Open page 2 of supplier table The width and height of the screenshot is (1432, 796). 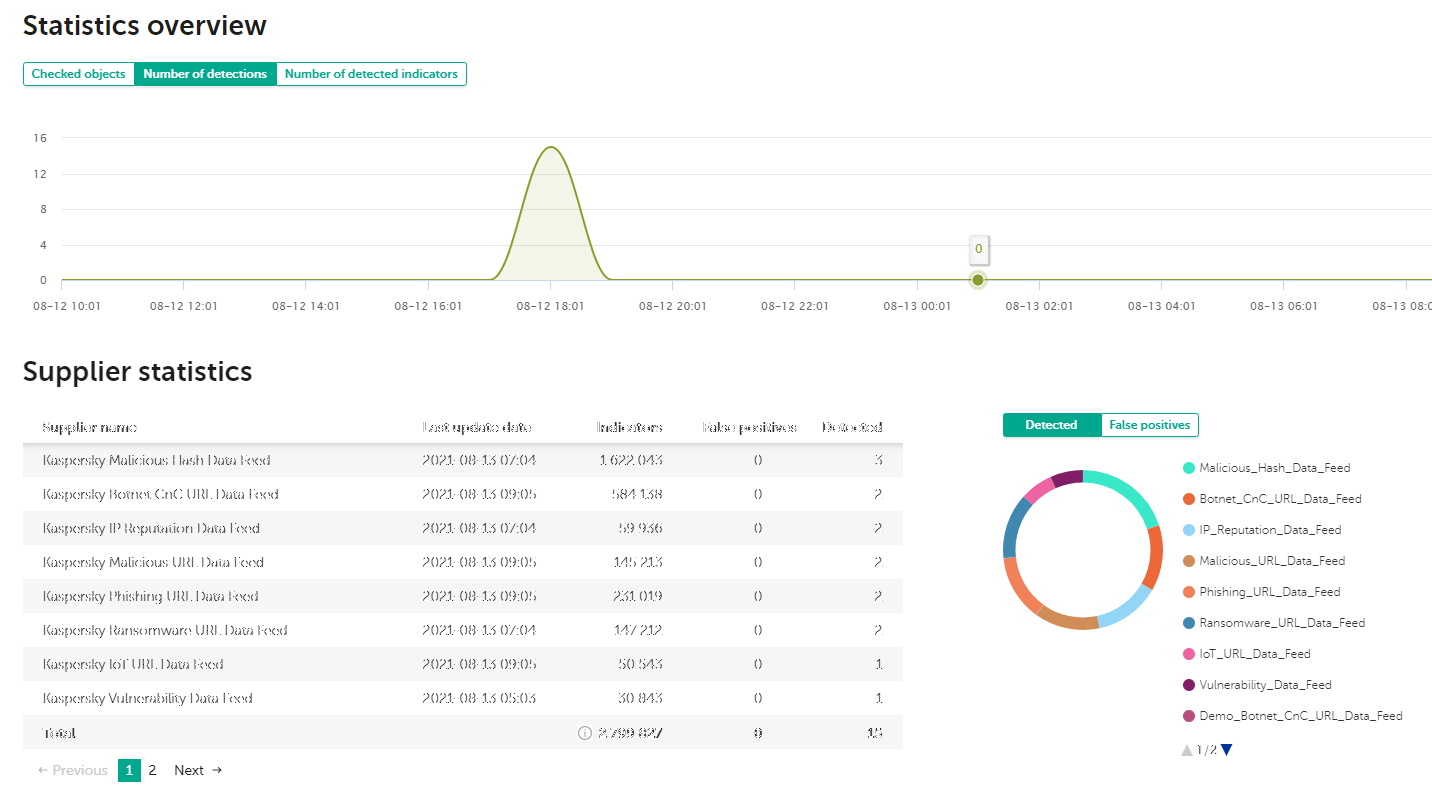152,770
